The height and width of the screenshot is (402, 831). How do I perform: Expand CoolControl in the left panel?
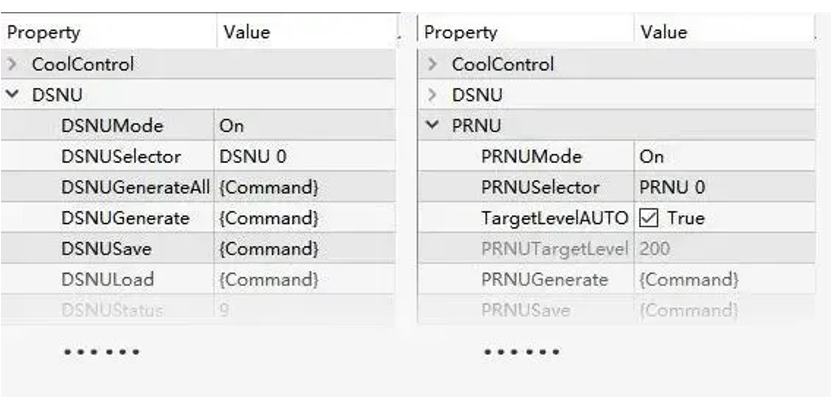[12, 64]
